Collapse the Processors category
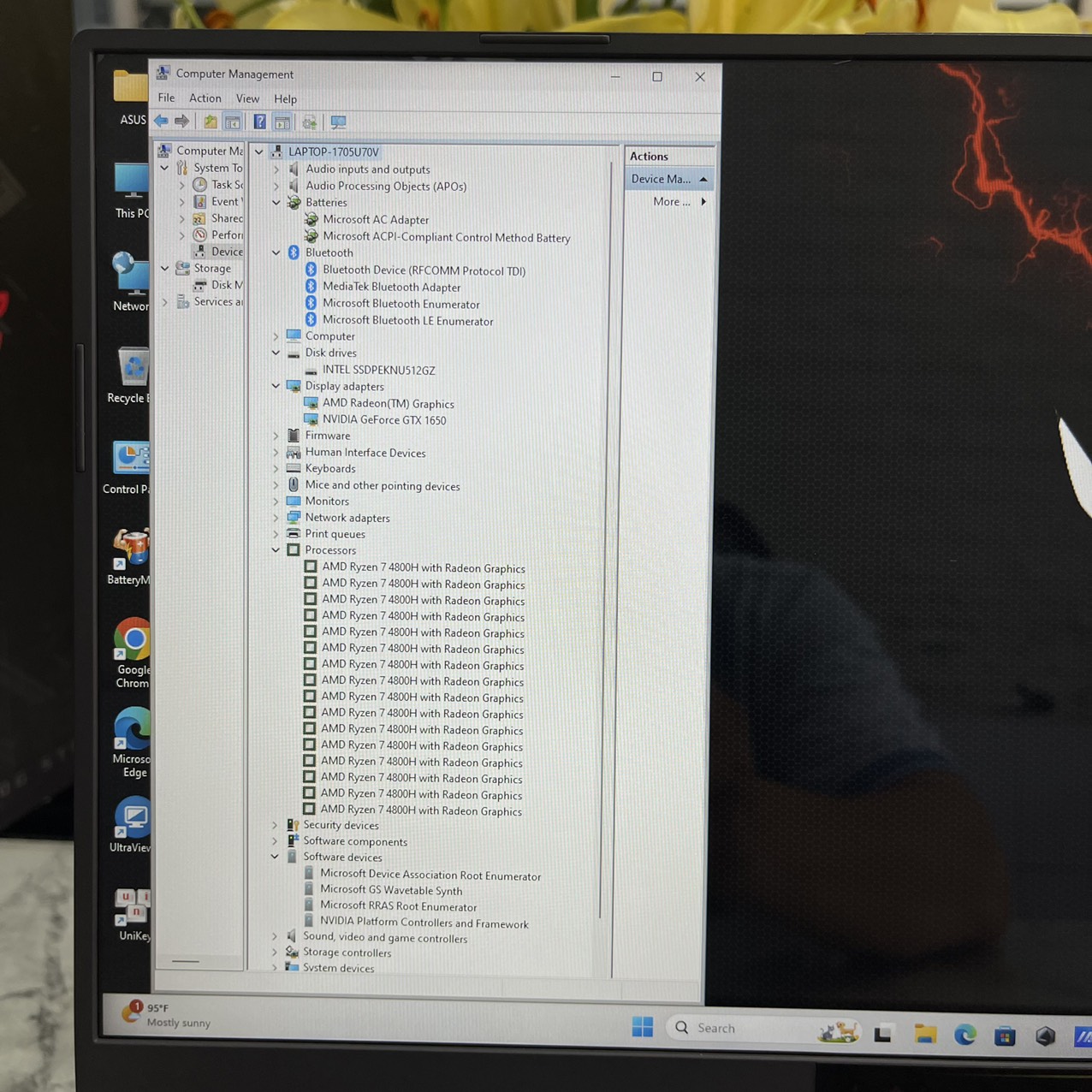This screenshot has height=1092, width=1092. click(276, 550)
